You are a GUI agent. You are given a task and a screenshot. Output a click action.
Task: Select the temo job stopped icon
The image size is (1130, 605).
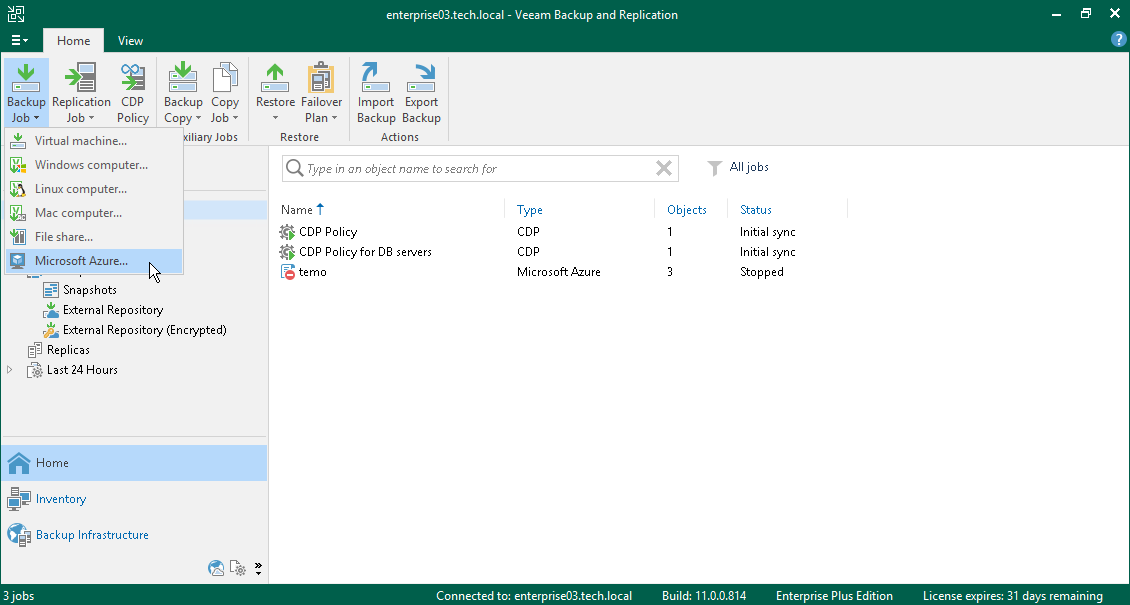pos(288,272)
